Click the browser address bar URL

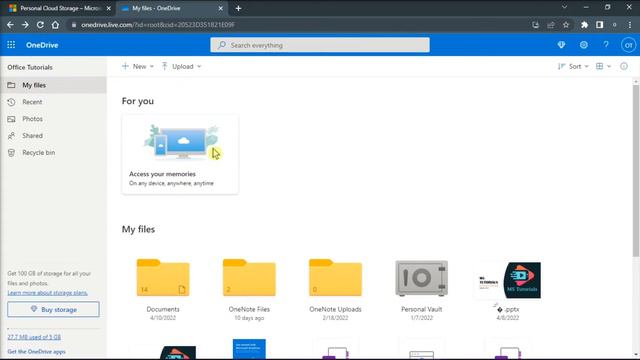click(x=158, y=25)
